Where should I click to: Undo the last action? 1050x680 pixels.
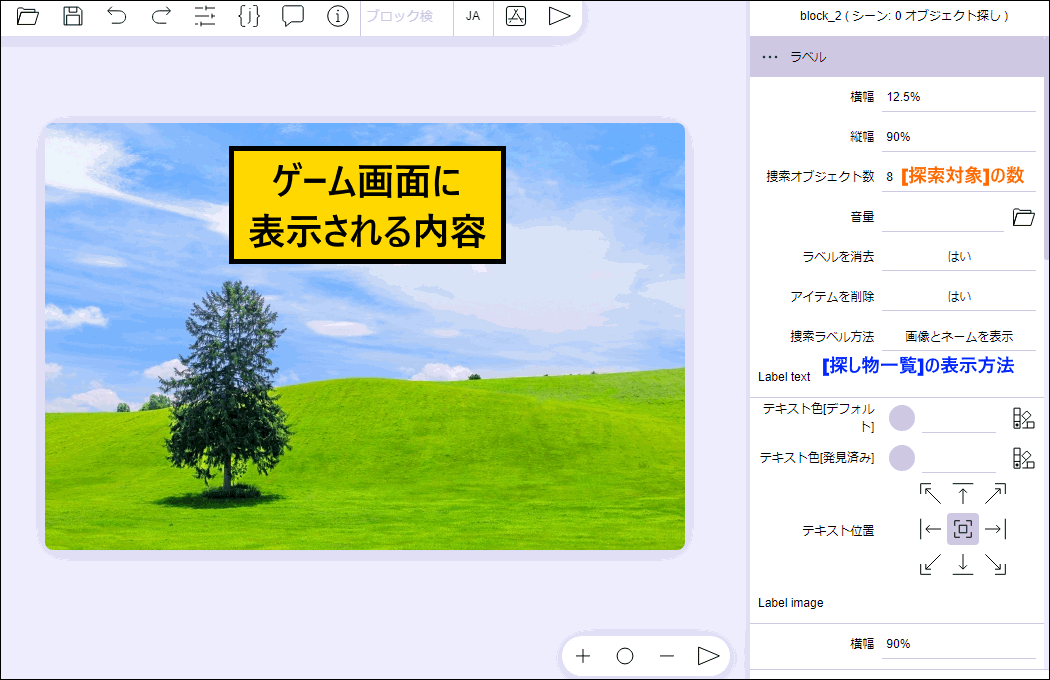117,16
